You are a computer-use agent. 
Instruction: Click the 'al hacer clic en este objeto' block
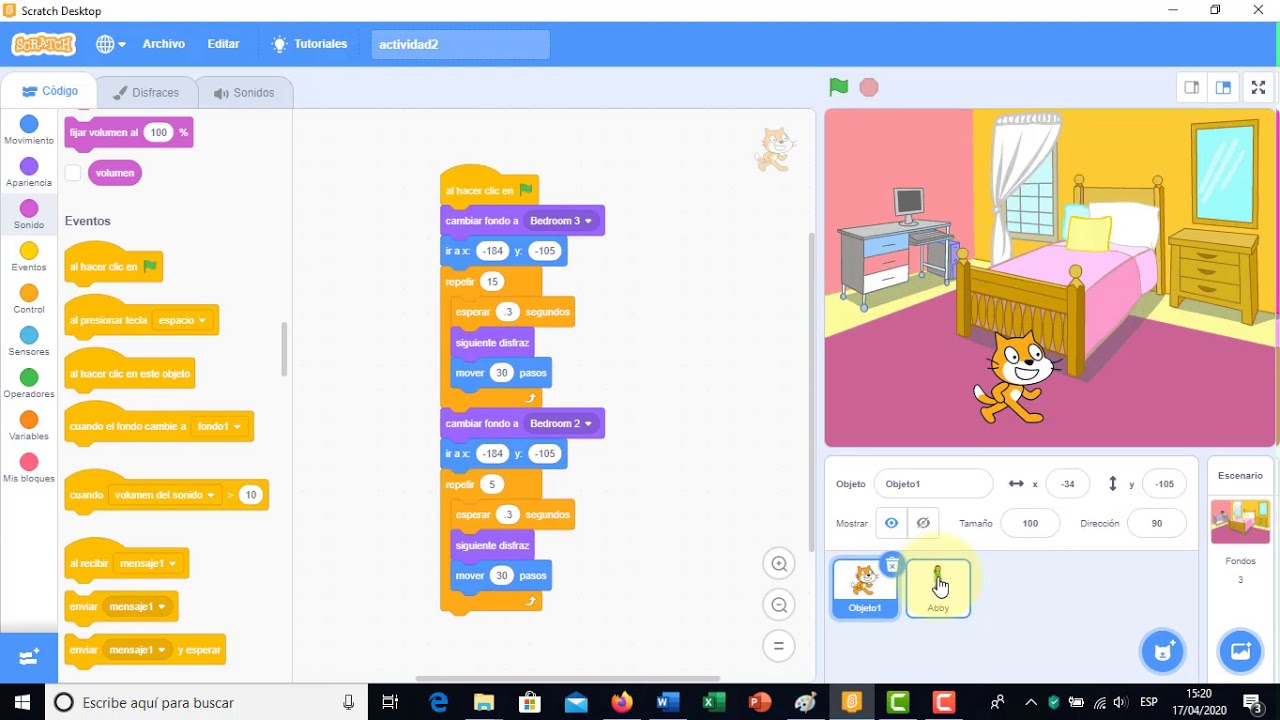(129, 373)
